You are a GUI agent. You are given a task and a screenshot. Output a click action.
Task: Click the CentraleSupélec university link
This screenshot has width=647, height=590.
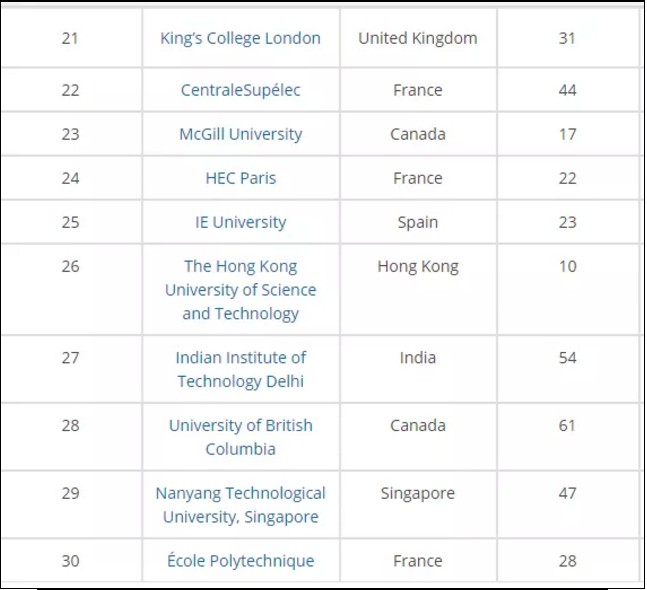pyautogui.click(x=240, y=90)
